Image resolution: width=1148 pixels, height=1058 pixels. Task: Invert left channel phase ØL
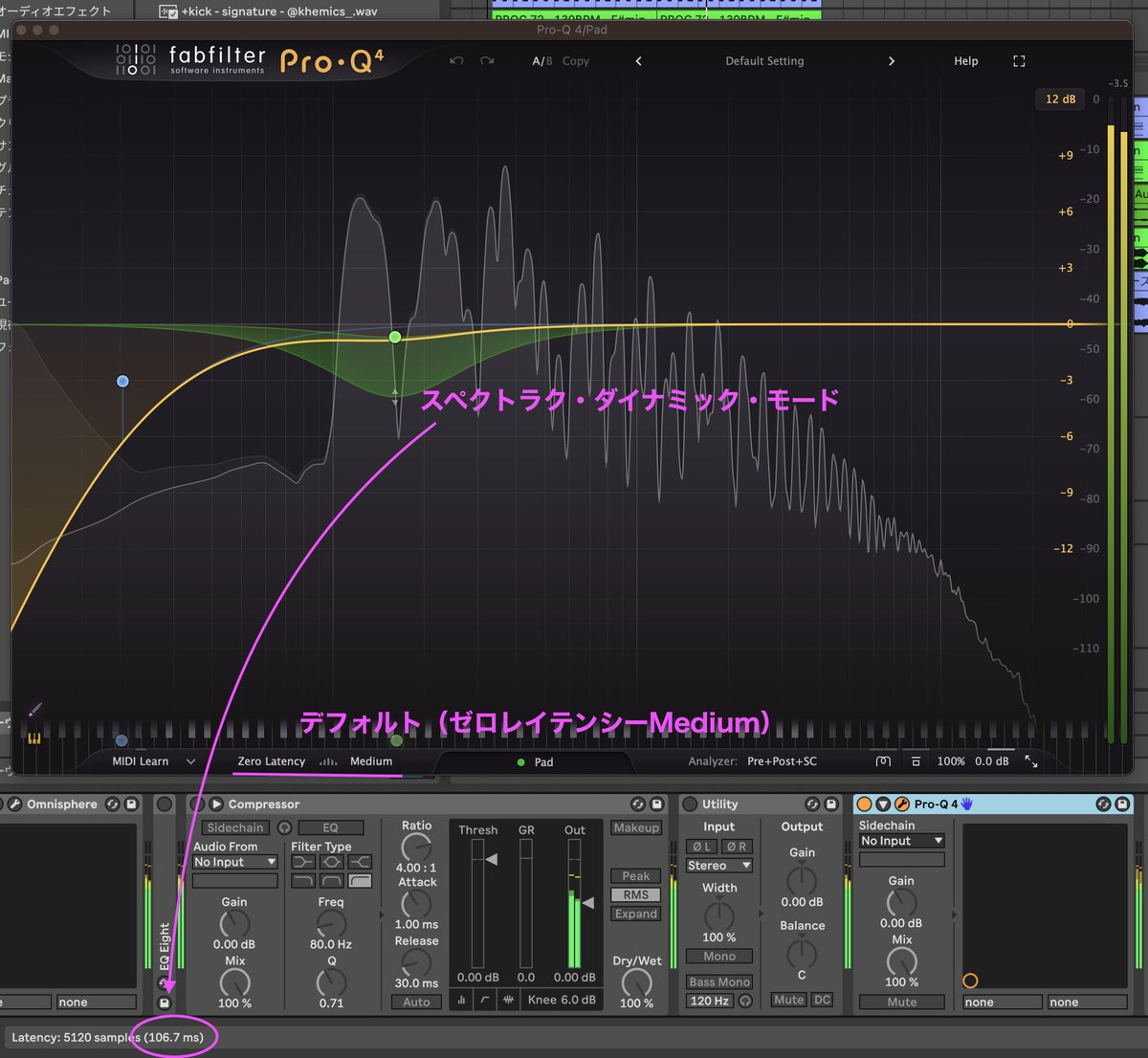pyautogui.click(x=702, y=847)
